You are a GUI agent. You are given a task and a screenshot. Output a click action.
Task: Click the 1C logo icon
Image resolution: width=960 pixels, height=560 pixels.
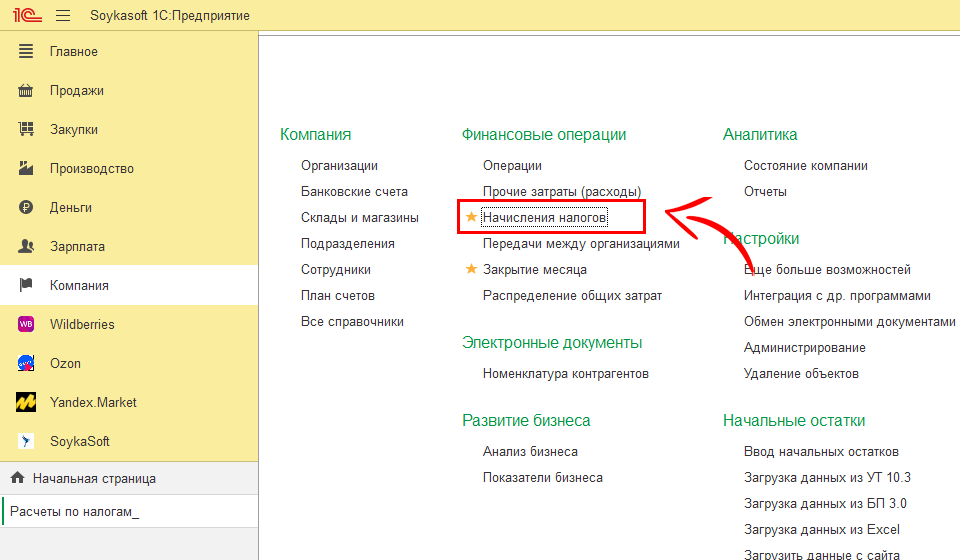(x=26, y=16)
